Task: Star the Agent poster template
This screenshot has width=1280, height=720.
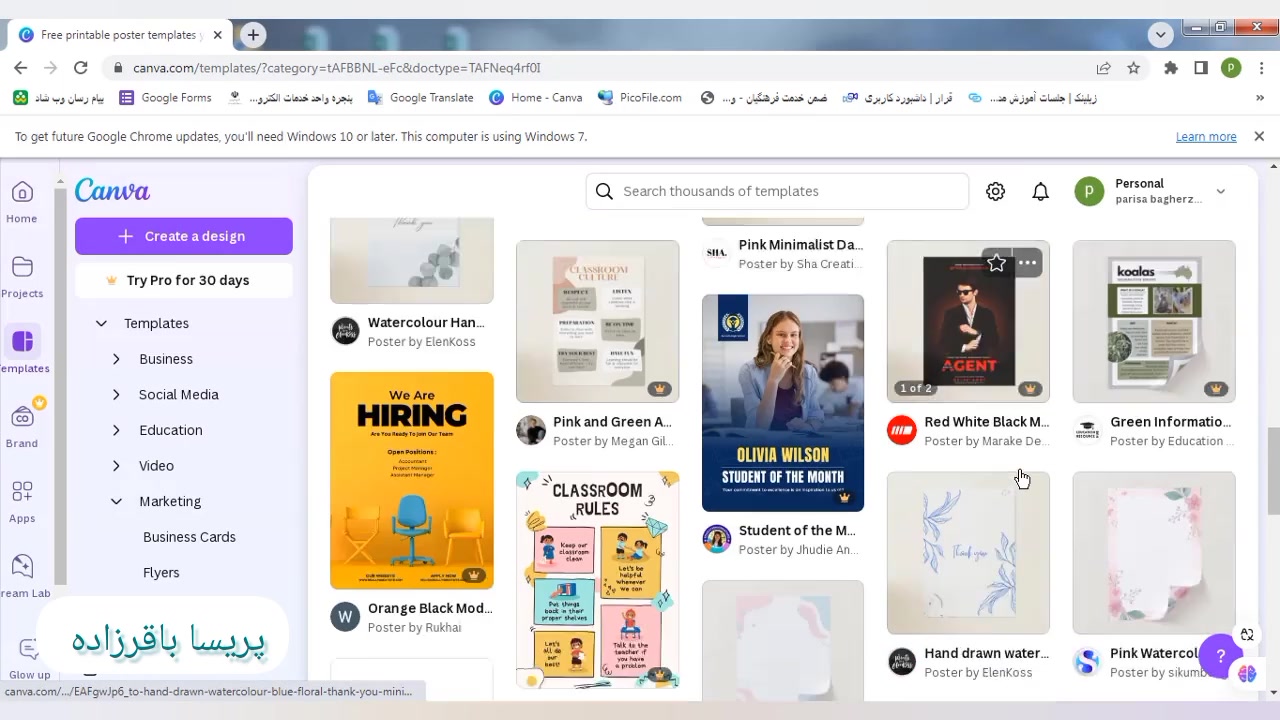Action: (996, 263)
